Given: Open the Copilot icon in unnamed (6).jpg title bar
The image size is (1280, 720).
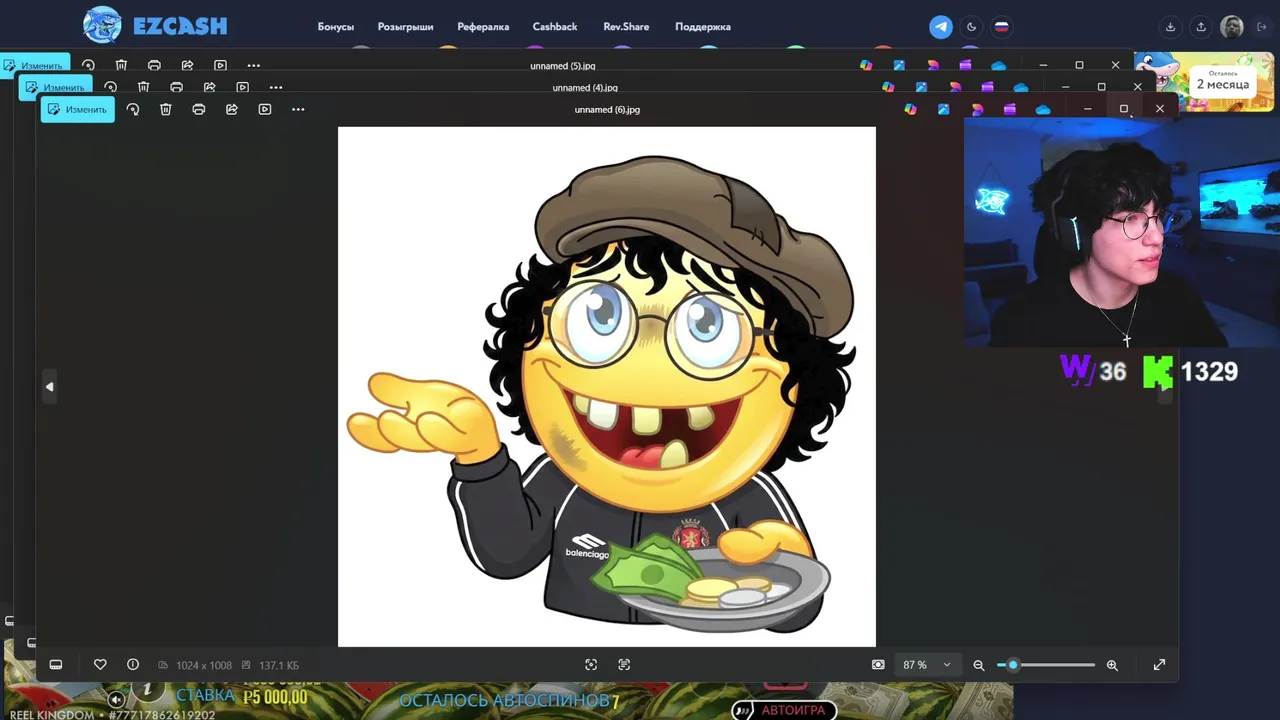Looking at the screenshot, I should point(910,109).
